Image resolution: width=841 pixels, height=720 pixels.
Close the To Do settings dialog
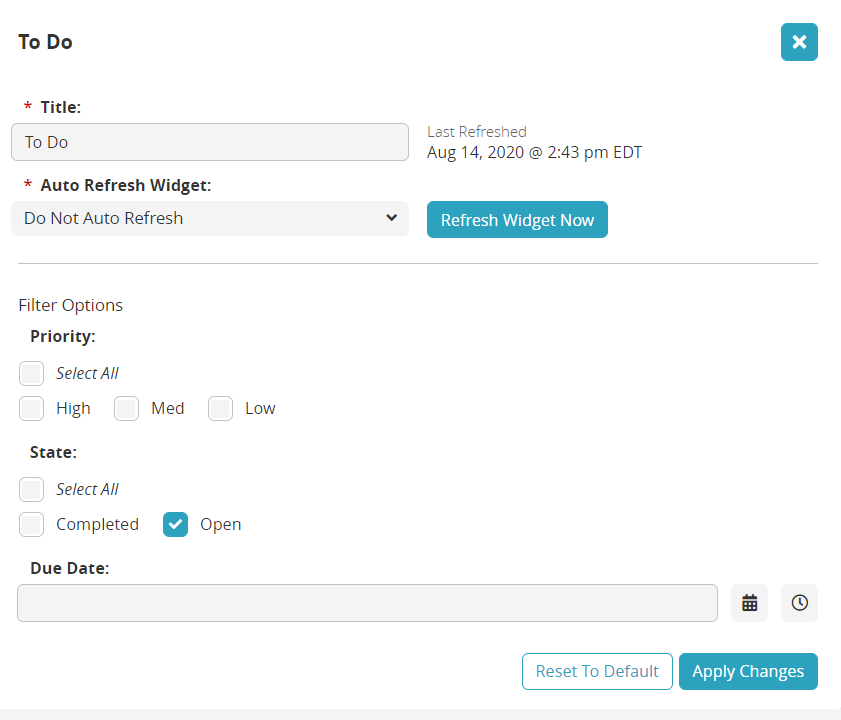pos(799,42)
